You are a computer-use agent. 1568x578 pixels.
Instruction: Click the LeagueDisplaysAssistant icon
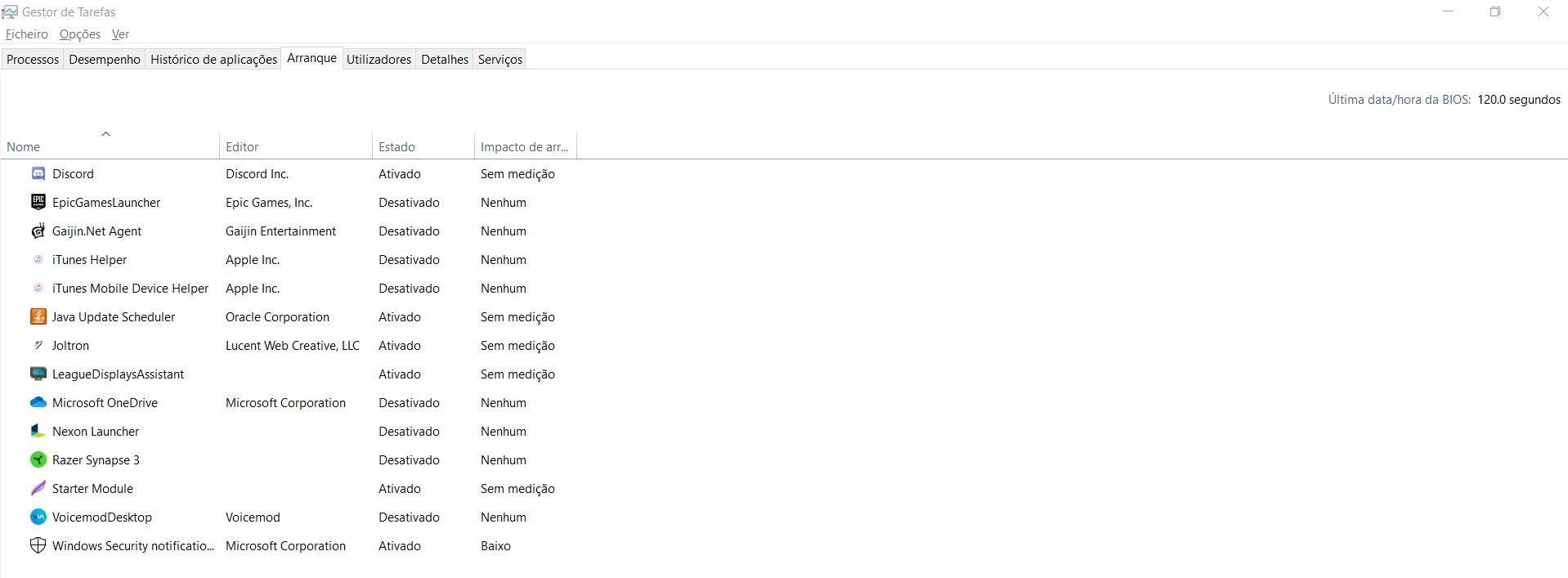(x=38, y=374)
